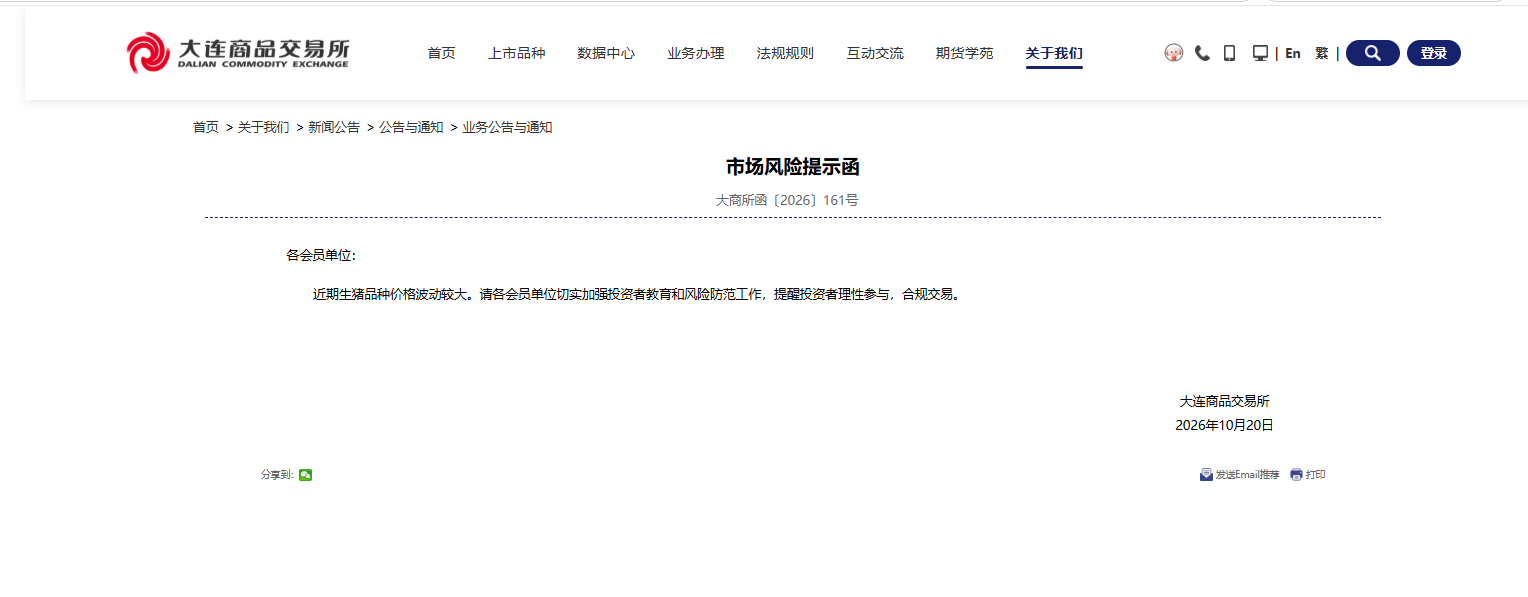
Task: Switch to Traditional Chinese (繁)
Action: coord(1322,53)
